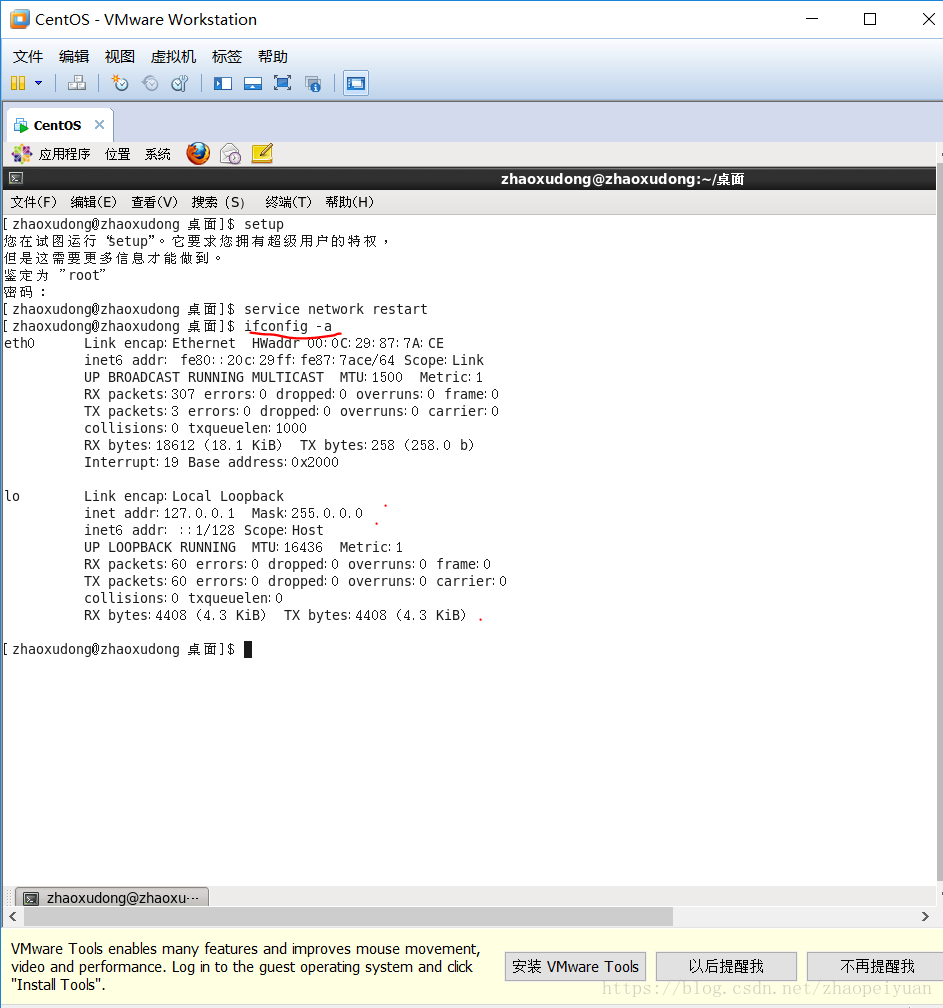The height and width of the screenshot is (1008, 943).
Task: Click the 'service network restart' command text
Action: click(336, 309)
